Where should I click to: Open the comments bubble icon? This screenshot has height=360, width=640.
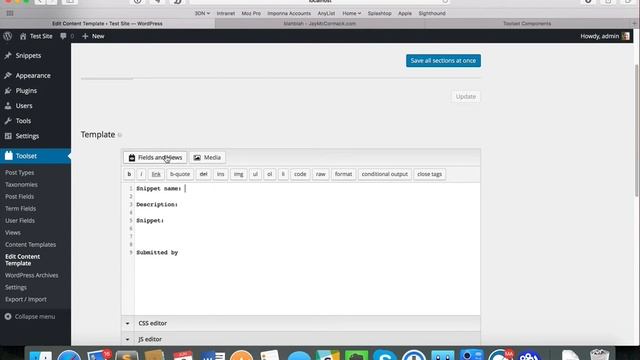pos(63,36)
